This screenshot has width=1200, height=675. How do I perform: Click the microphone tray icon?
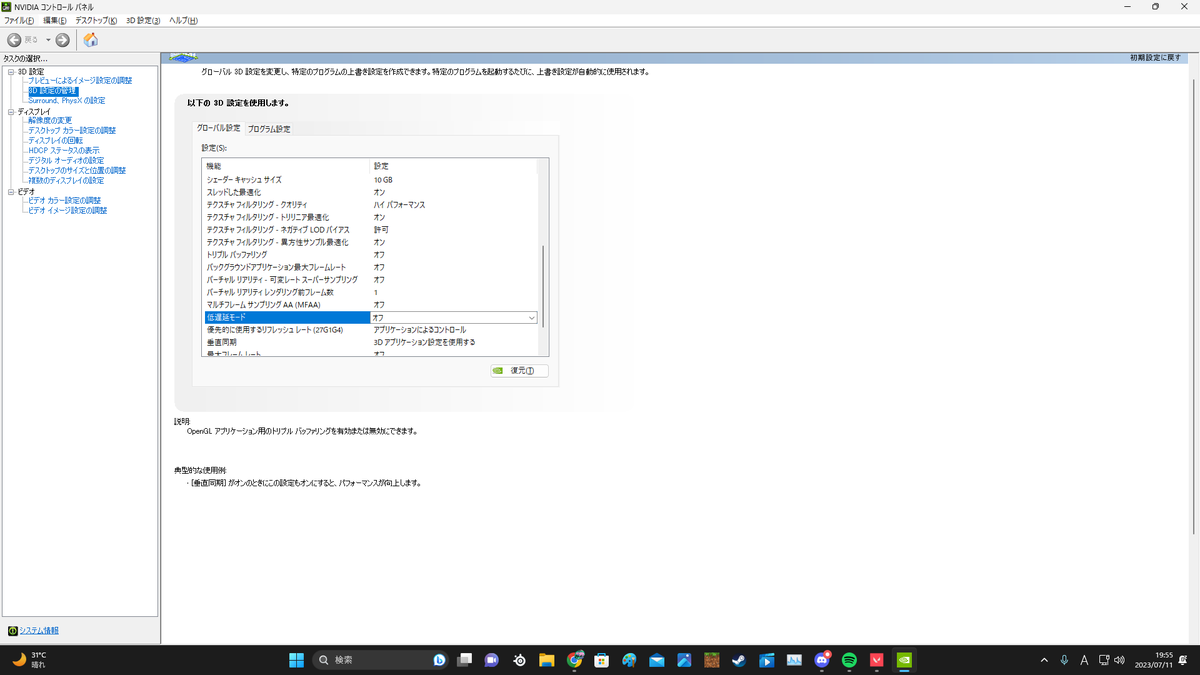point(1064,660)
